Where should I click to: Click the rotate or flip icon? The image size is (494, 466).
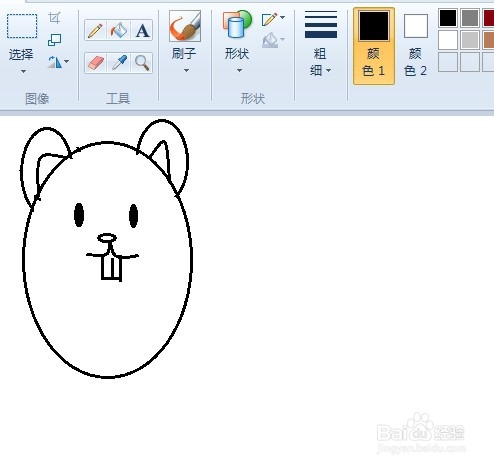(x=55, y=62)
